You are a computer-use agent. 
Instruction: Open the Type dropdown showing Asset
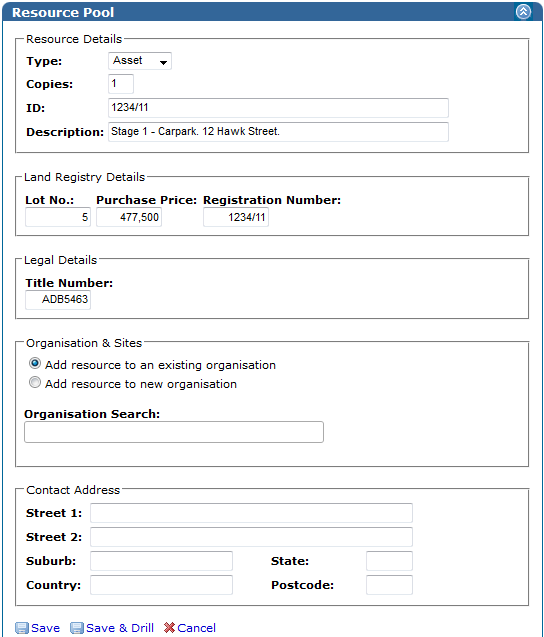pyautogui.click(x=140, y=61)
